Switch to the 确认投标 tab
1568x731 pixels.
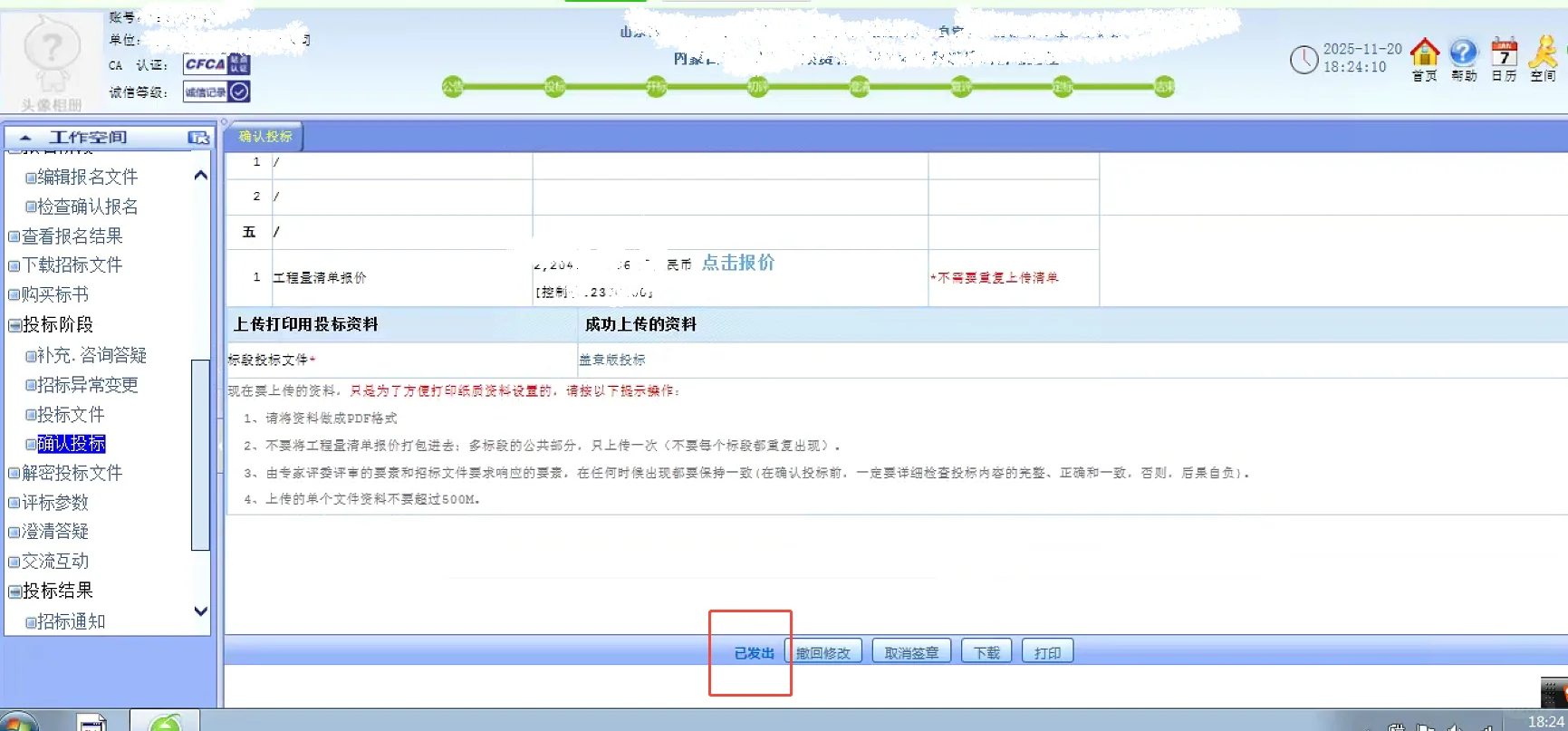[265, 137]
